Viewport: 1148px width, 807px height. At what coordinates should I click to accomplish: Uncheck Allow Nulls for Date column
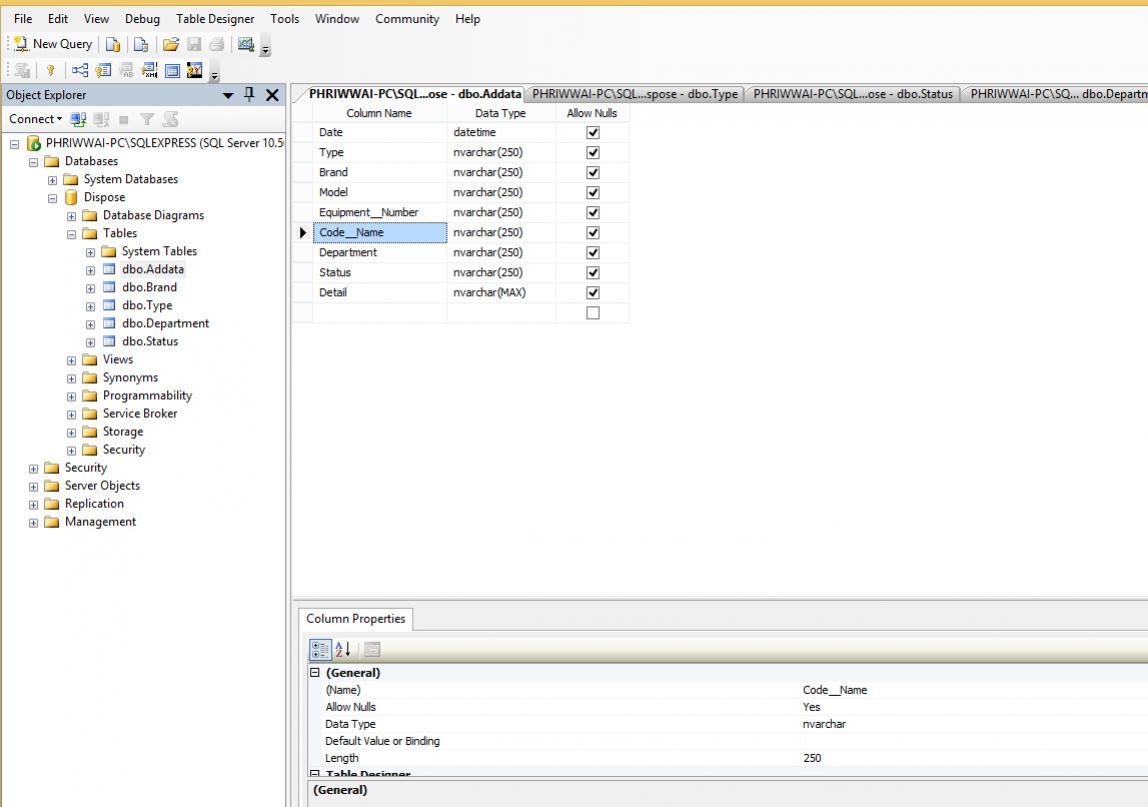pos(592,132)
